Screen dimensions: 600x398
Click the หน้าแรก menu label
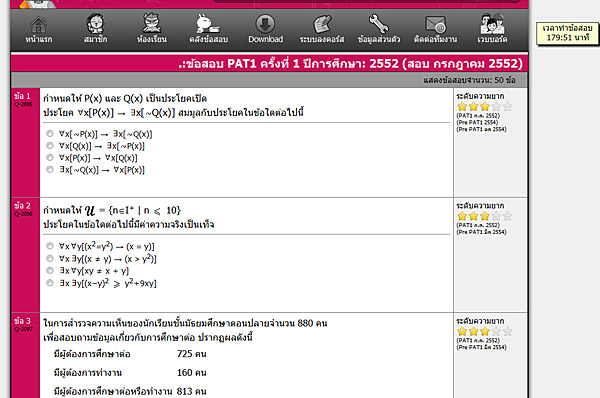pyautogui.click(x=39, y=39)
